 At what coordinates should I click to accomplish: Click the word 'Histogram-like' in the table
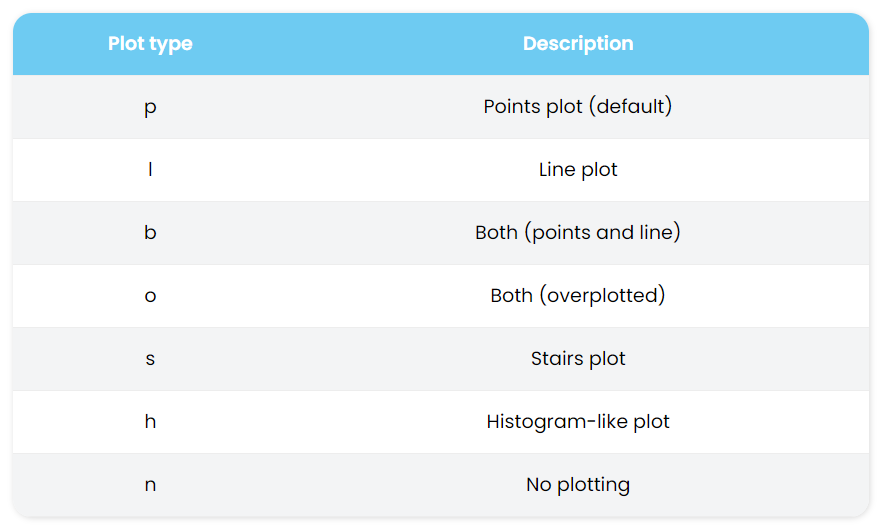[x=551, y=422]
